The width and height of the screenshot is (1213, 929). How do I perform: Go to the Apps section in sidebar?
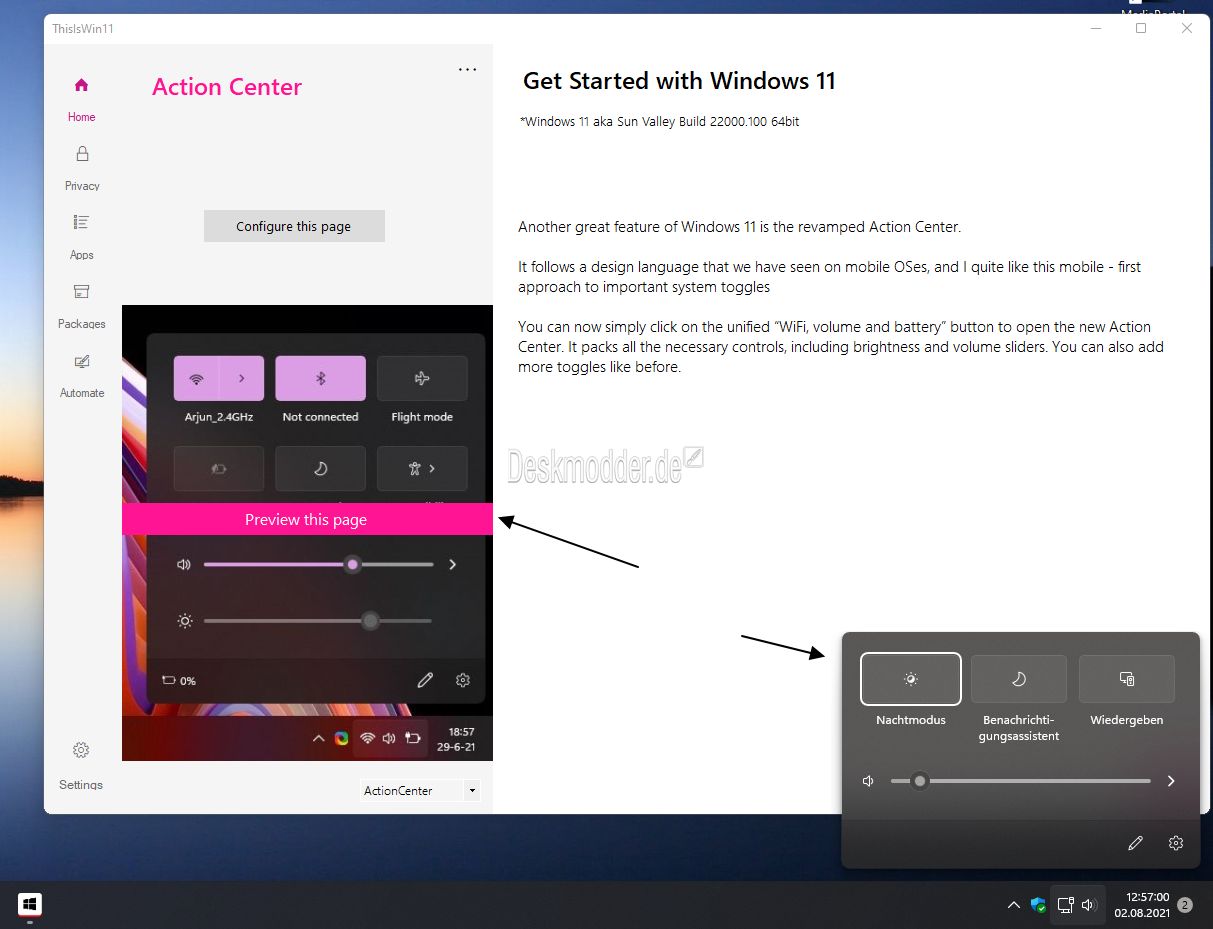point(82,237)
